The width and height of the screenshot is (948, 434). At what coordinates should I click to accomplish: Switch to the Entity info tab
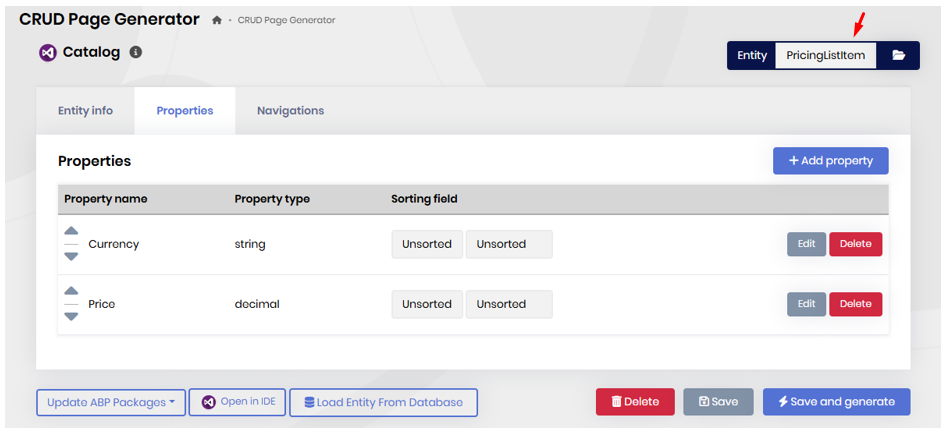pyautogui.click(x=85, y=111)
